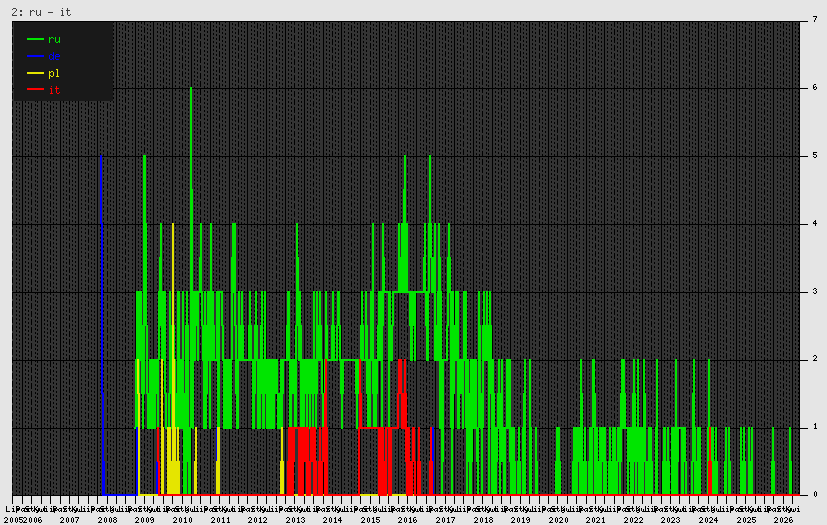
Task: Click the 2023 year label
Action: coord(671,520)
